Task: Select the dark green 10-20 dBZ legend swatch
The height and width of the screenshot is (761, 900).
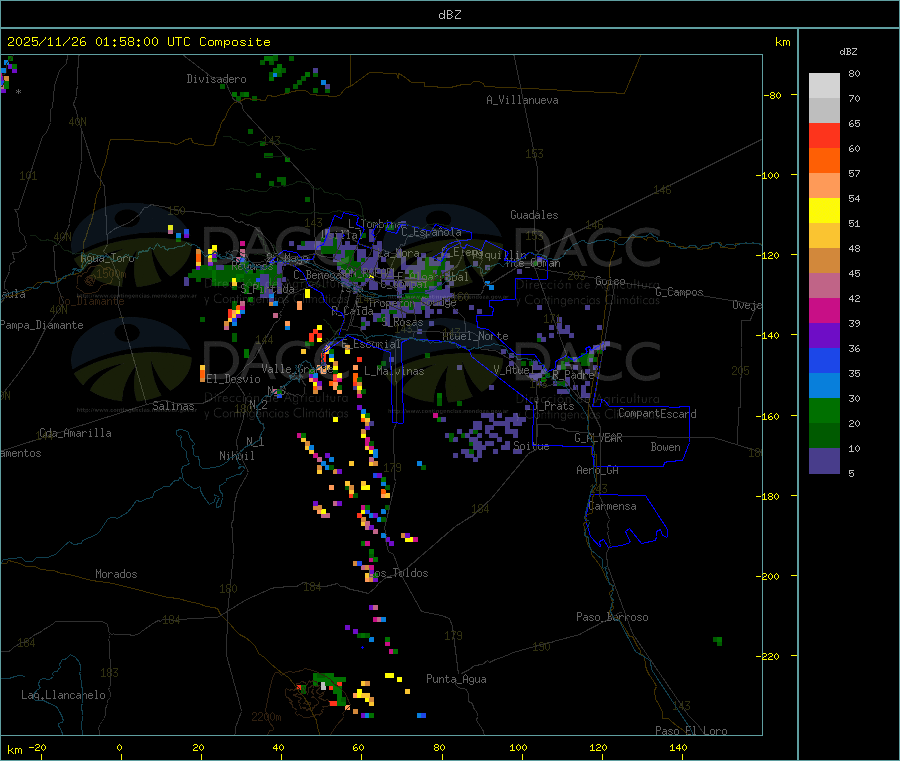Action: [824, 436]
